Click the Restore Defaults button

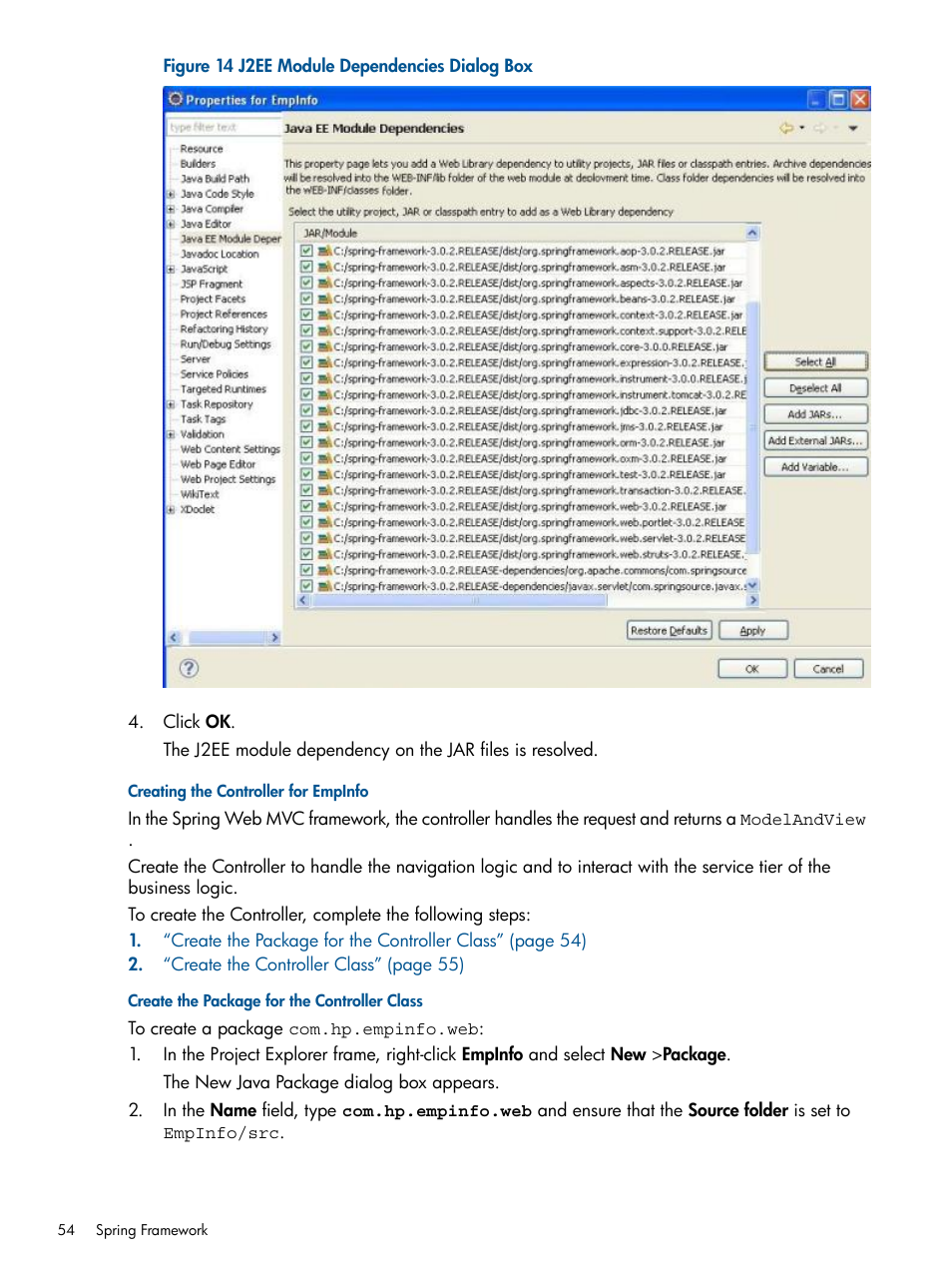coord(669,630)
